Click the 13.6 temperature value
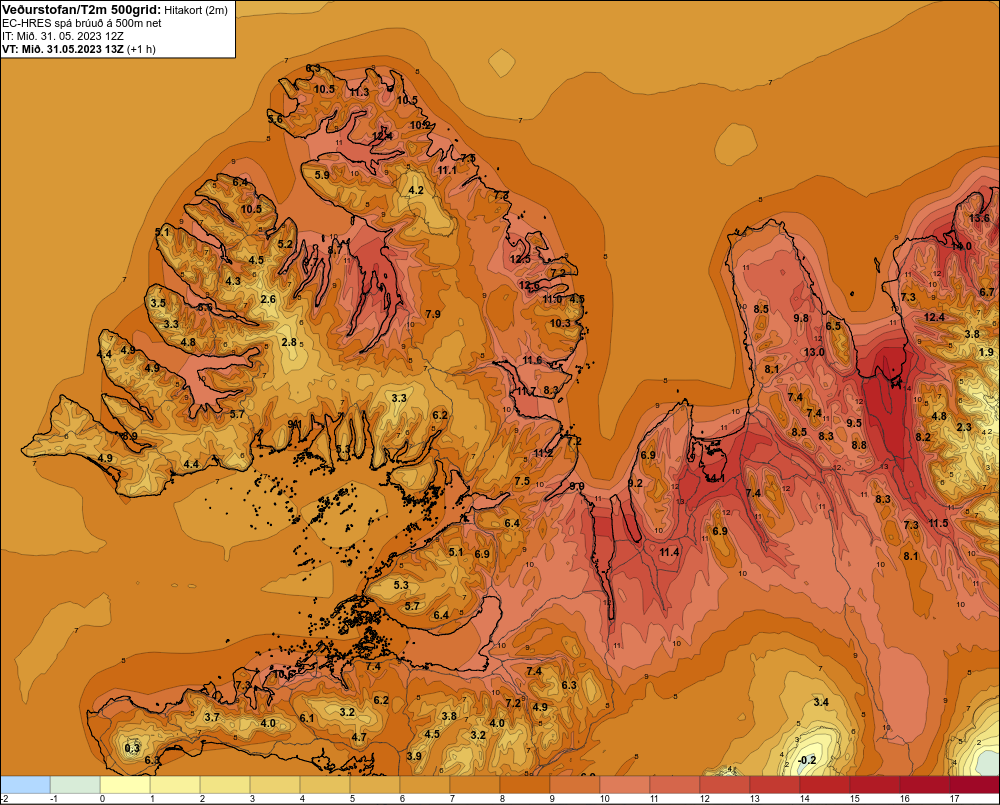Viewport: 1000px width, 805px height. pyautogui.click(x=979, y=218)
